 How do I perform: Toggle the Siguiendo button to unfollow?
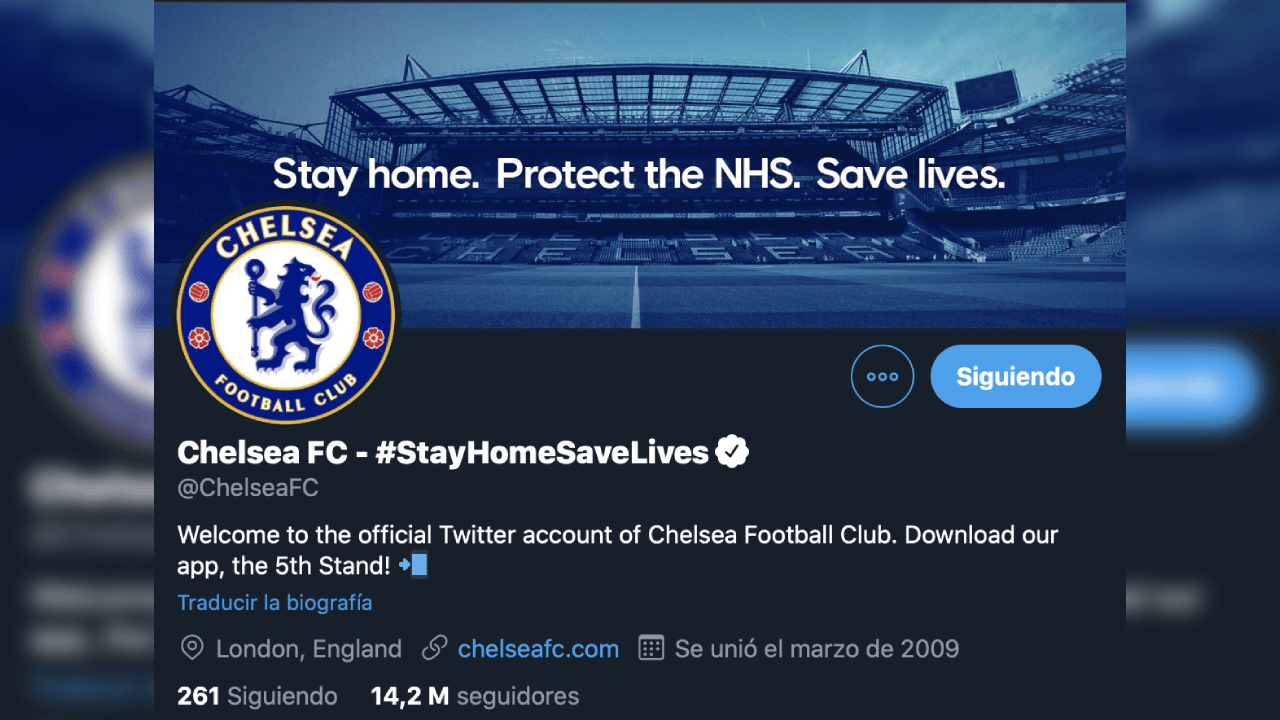click(1015, 376)
